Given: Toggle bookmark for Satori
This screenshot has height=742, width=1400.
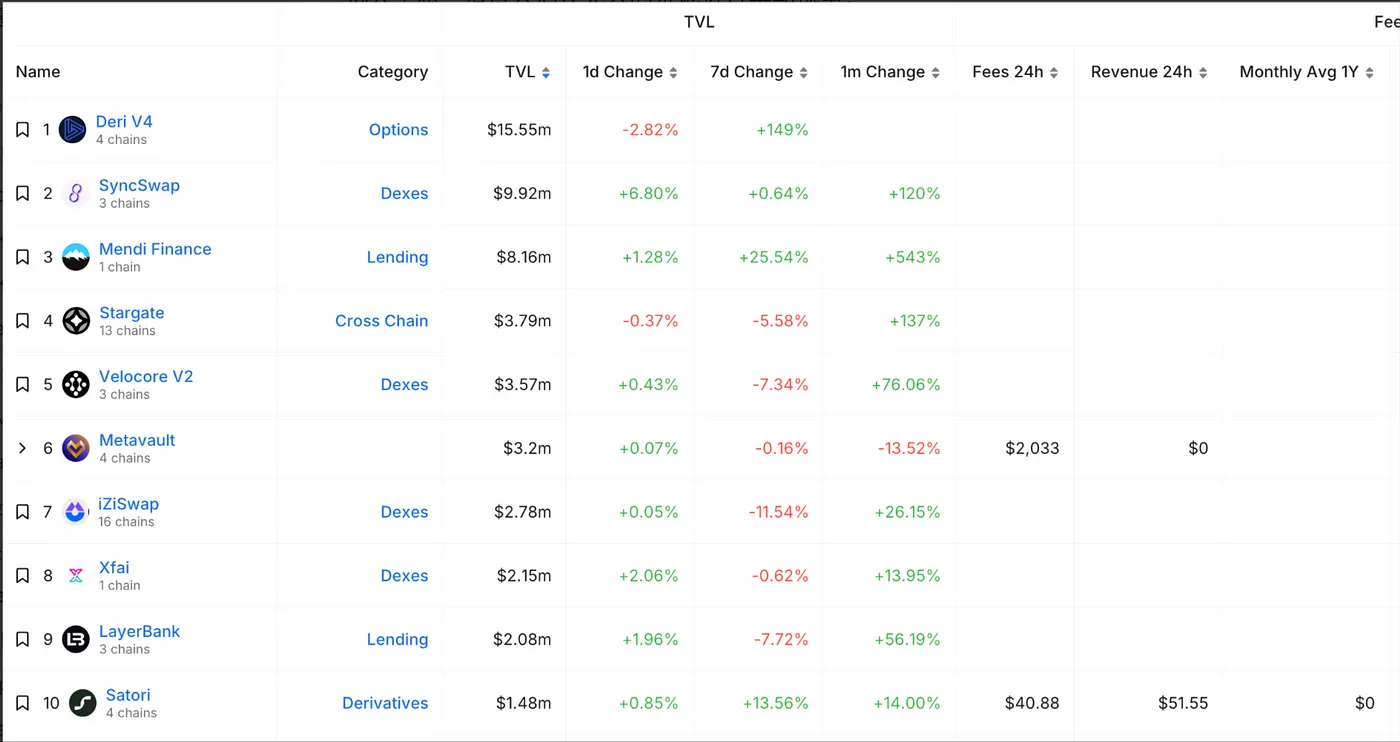Looking at the screenshot, I should pyautogui.click(x=22, y=703).
